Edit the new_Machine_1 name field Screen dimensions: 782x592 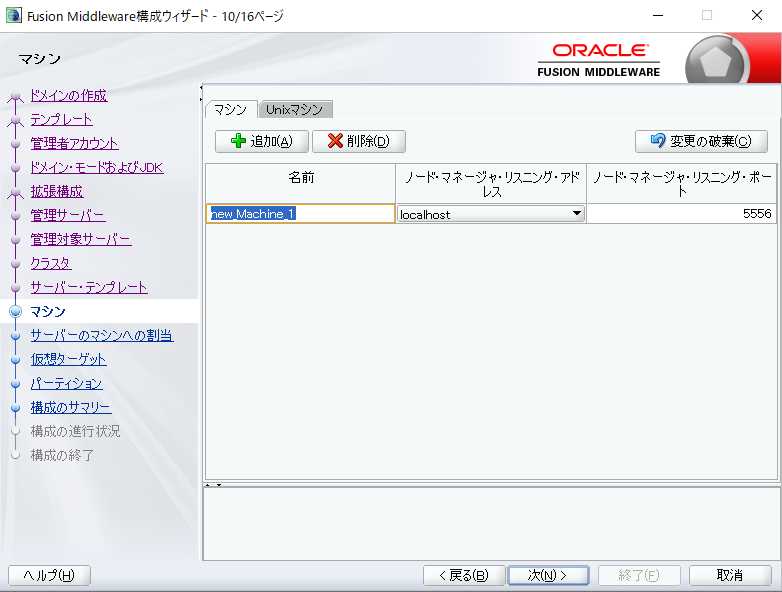pos(300,214)
